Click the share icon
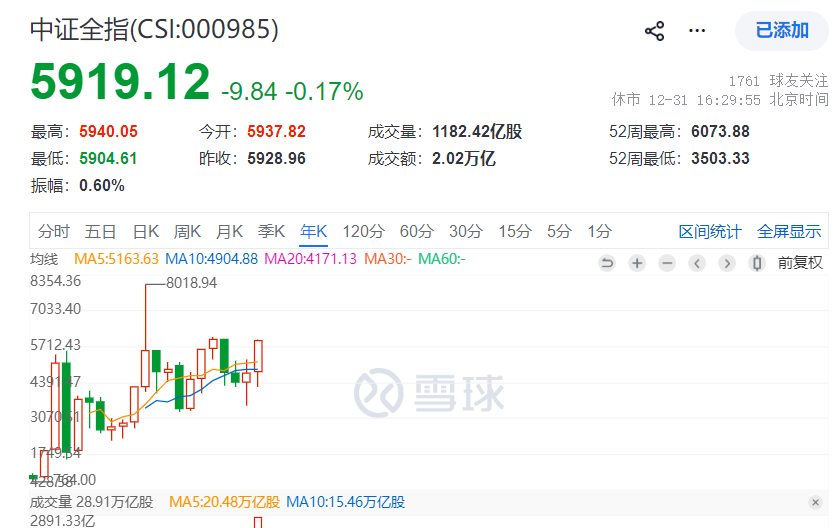Image resolution: width=833 pixels, height=528 pixels. (x=654, y=31)
